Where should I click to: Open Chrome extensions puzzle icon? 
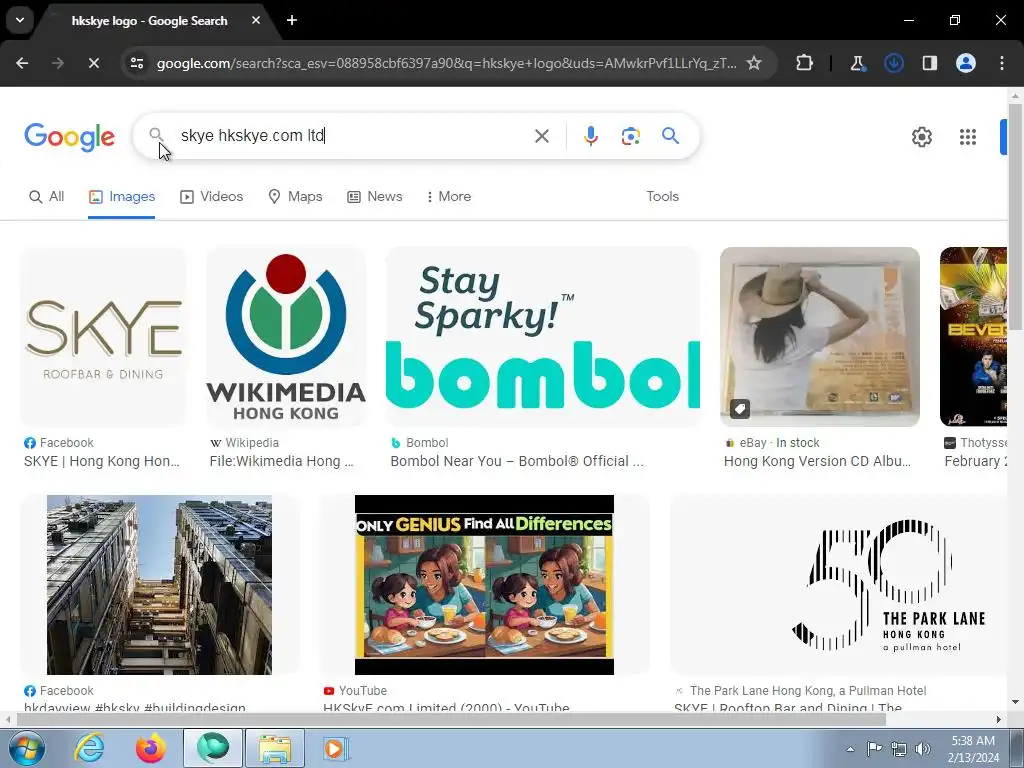[x=805, y=63]
